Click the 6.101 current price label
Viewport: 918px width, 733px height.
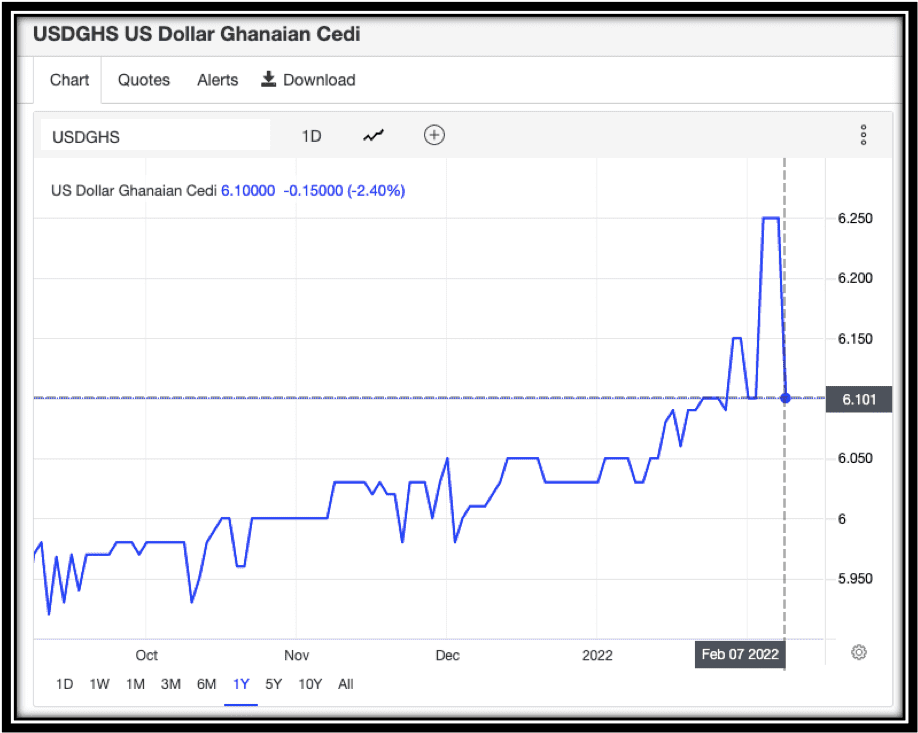(x=858, y=399)
